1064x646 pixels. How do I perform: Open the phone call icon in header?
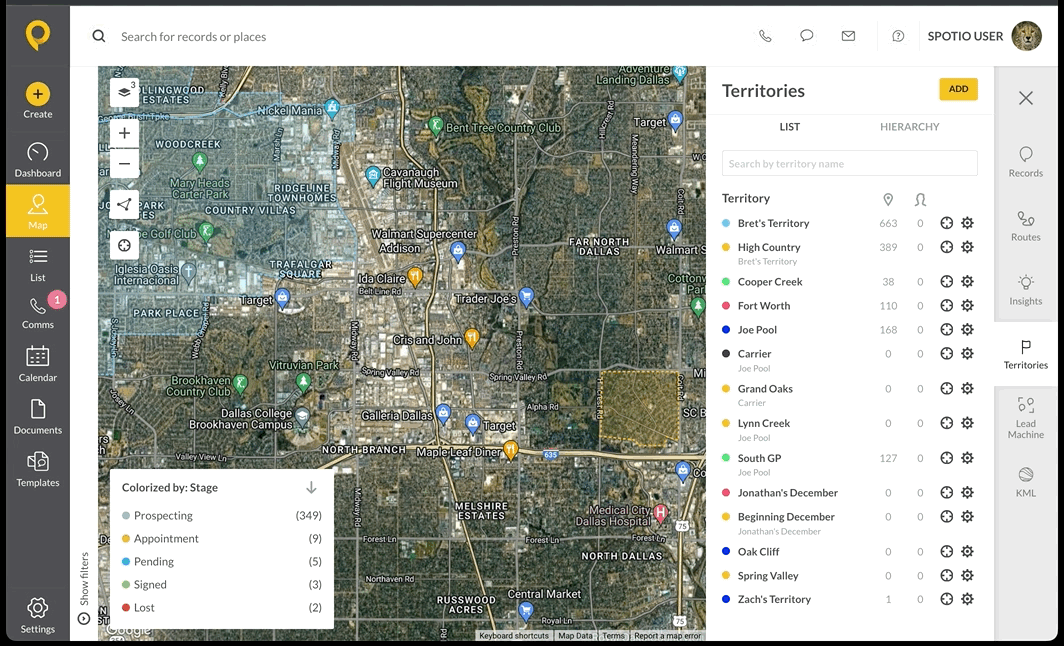coord(765,37)
